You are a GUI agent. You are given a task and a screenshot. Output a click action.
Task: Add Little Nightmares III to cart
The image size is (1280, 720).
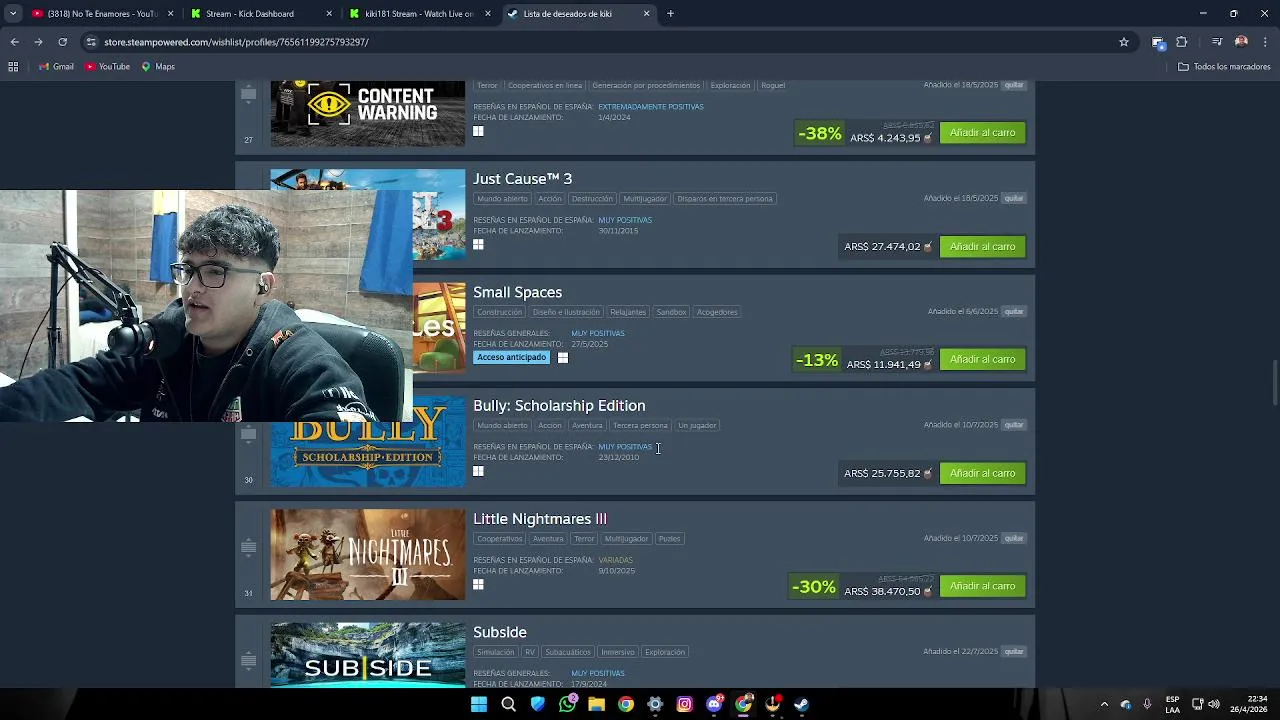(x=982, y=586)
